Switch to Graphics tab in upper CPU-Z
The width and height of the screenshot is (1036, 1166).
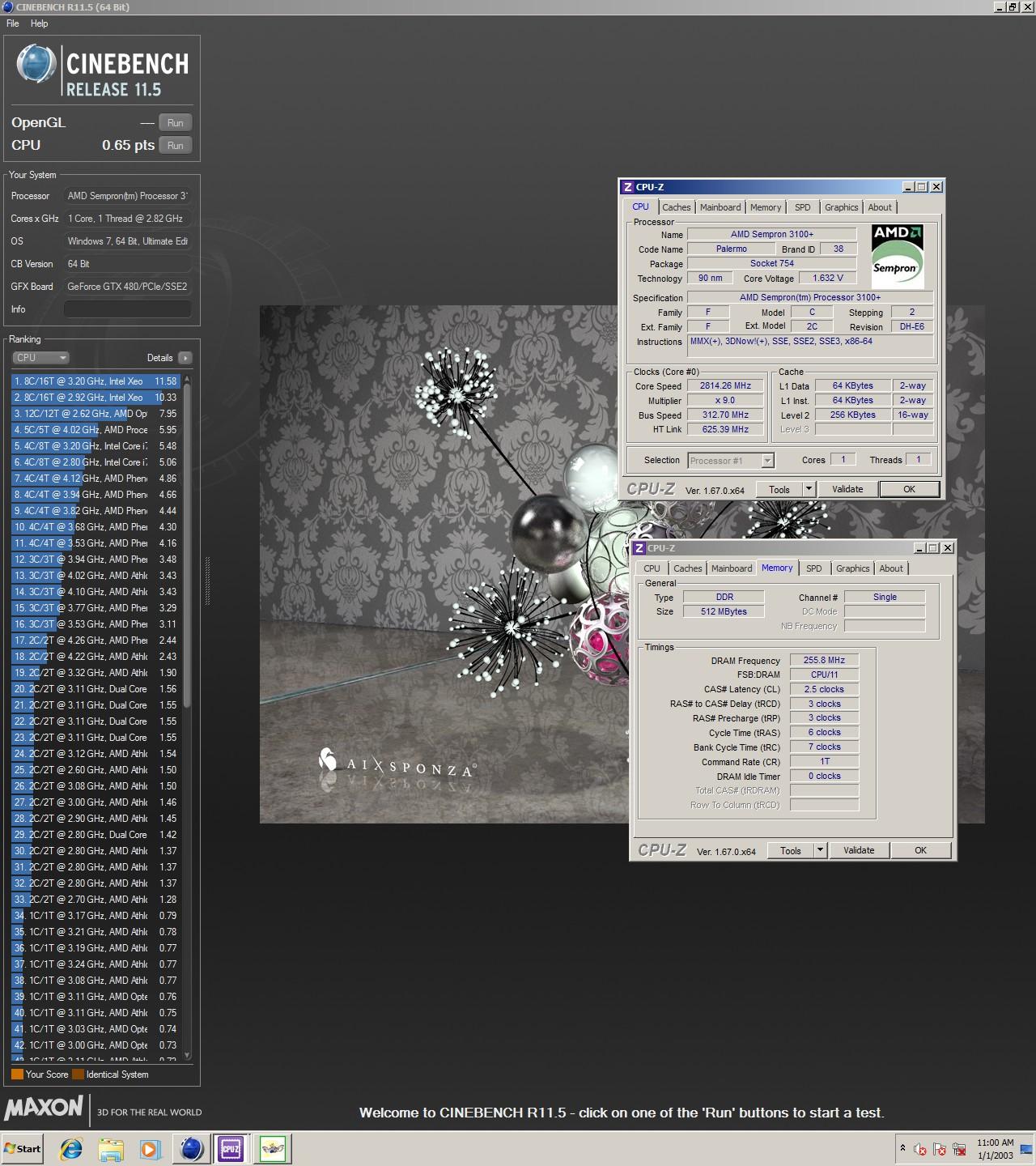point(842,207)
